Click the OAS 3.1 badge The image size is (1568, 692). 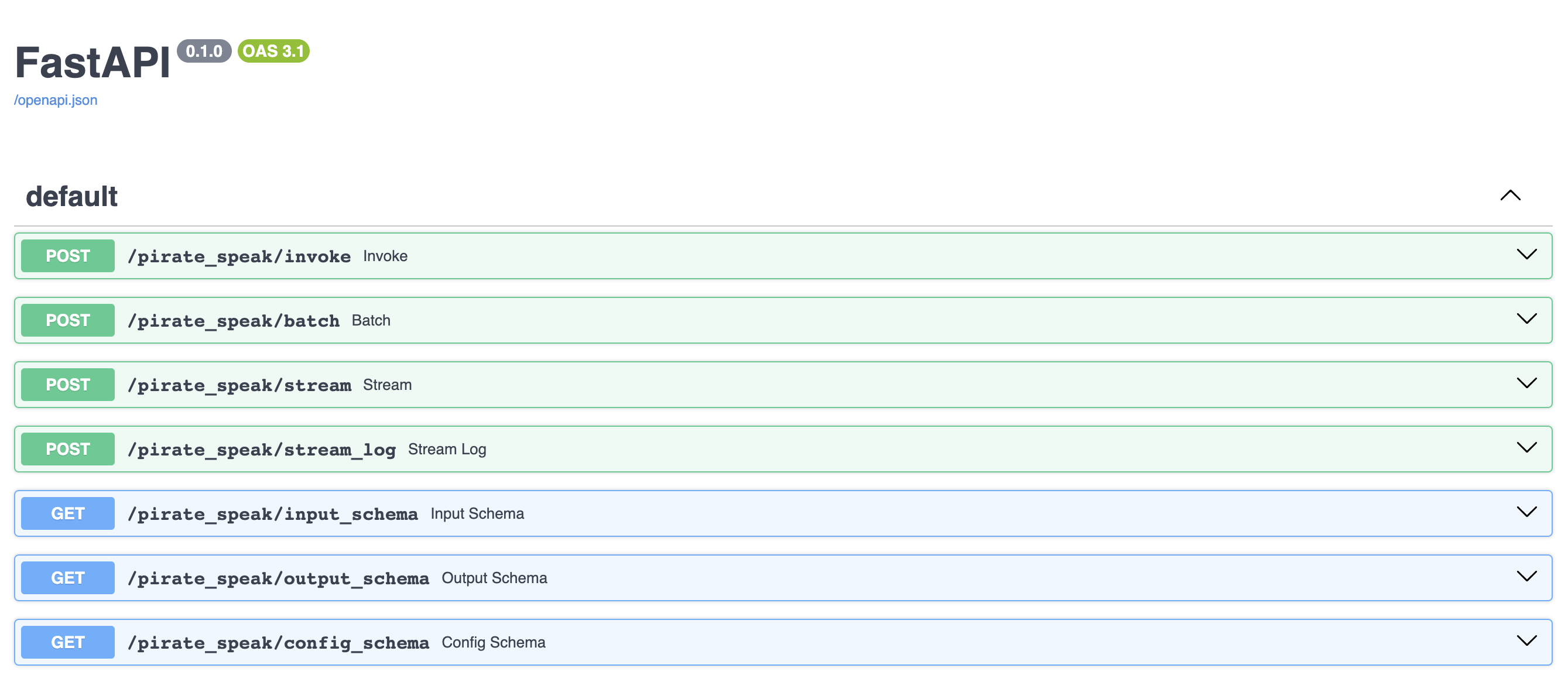pos(273,51)
